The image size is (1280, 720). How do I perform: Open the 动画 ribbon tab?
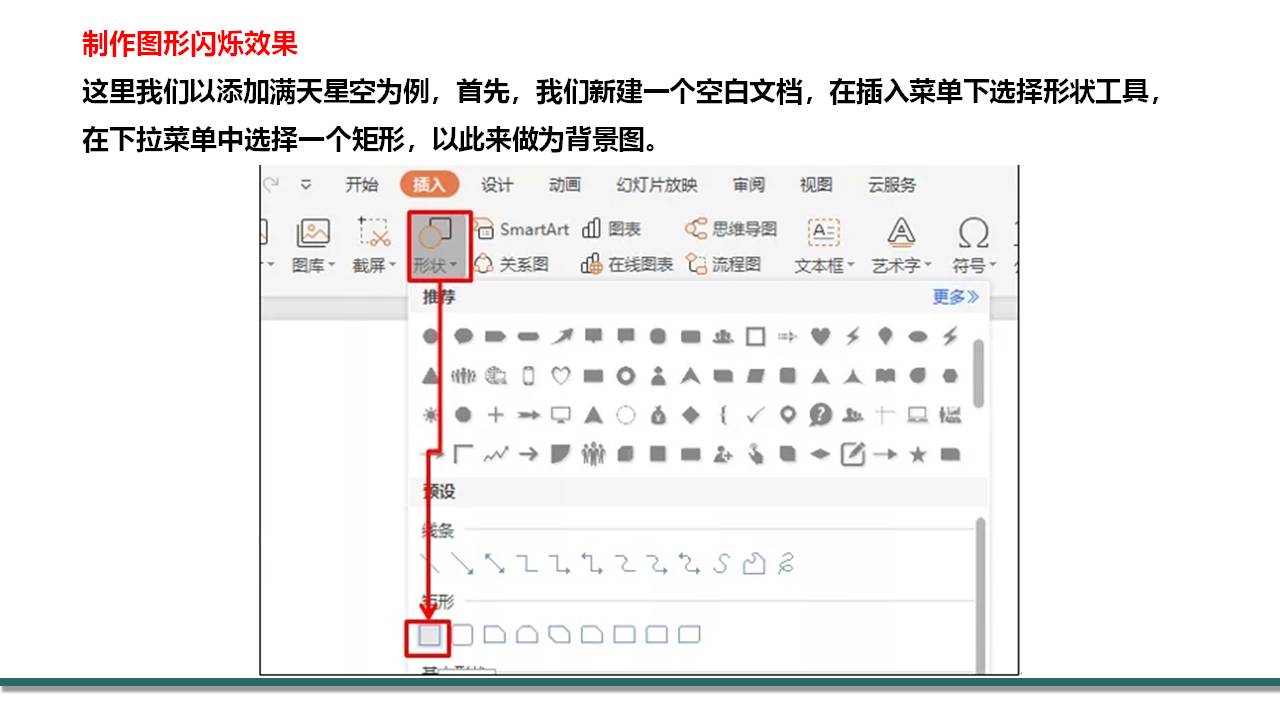click(564, 185)
